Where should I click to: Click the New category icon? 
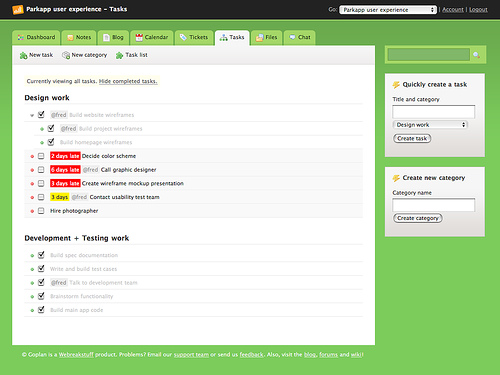[x=66, y=55]
